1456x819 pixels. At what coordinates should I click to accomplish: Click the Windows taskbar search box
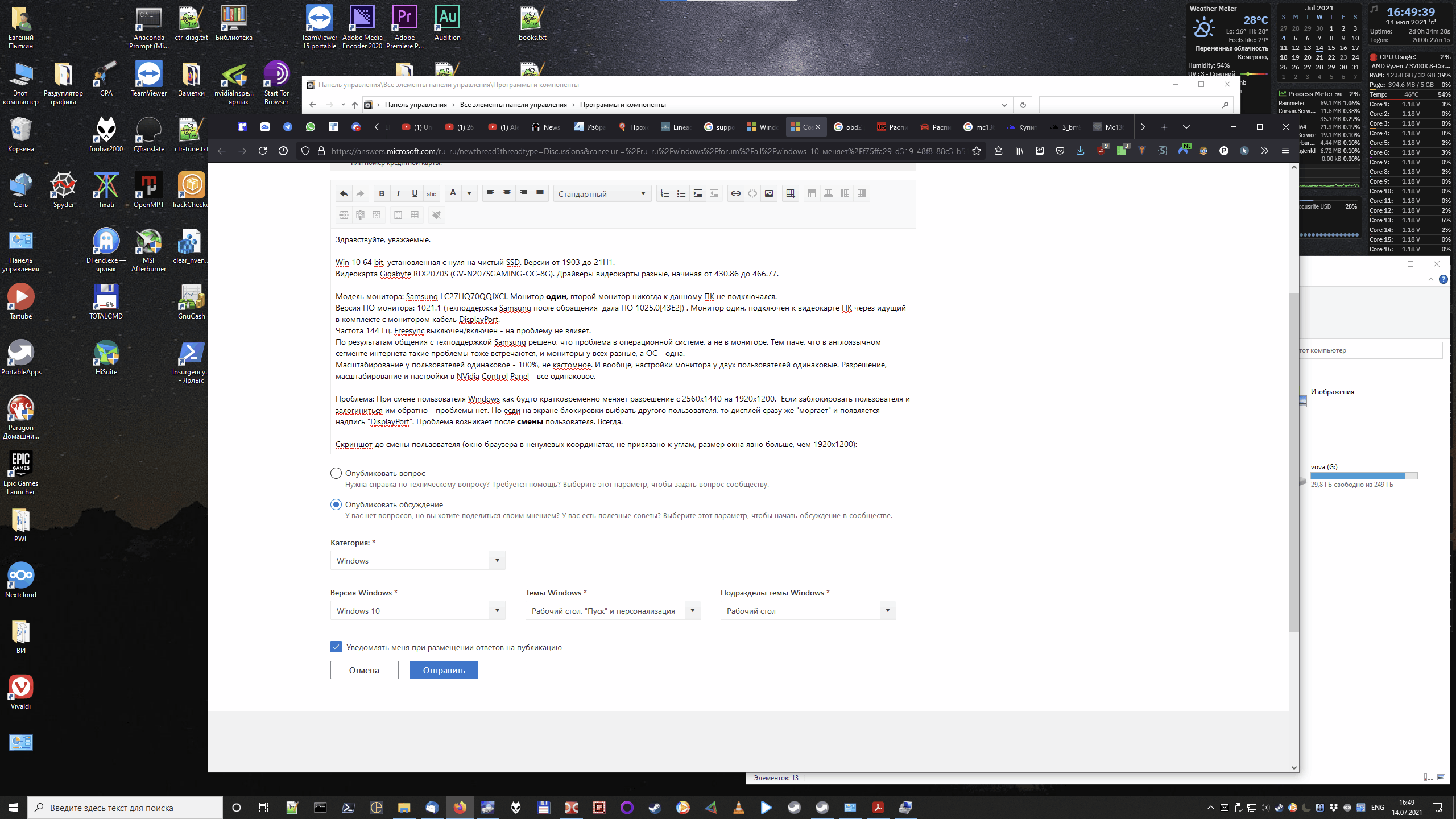(125, 808)
